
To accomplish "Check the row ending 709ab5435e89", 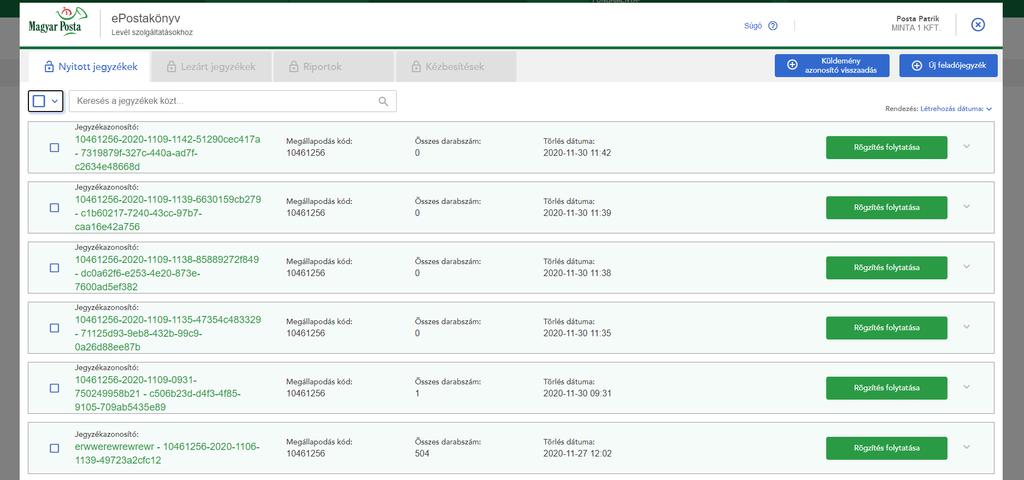I will pyautogui.click(x=54, y=388).
